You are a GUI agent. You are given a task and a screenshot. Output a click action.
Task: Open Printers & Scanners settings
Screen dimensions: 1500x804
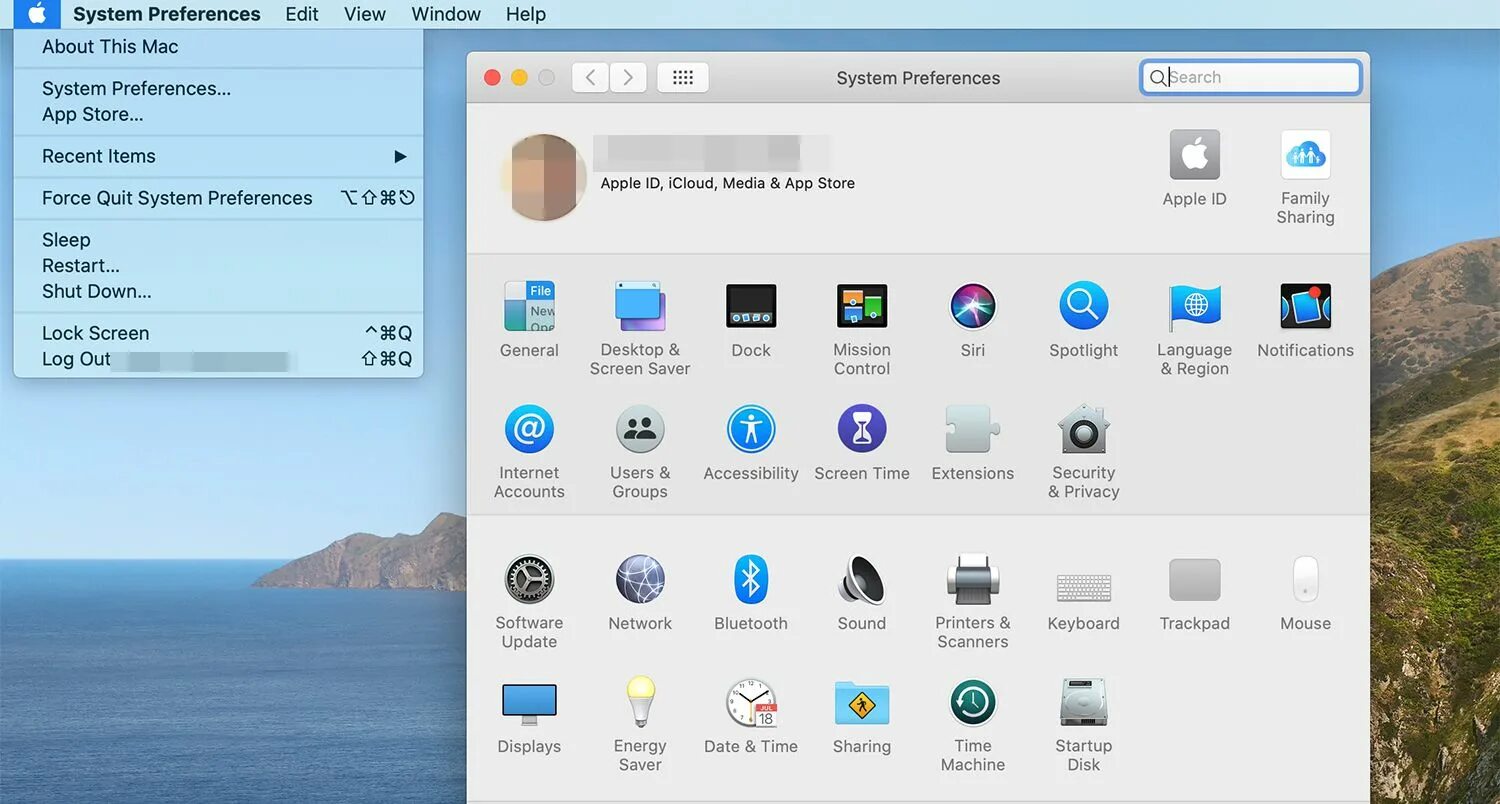click(x=973, y=601)
